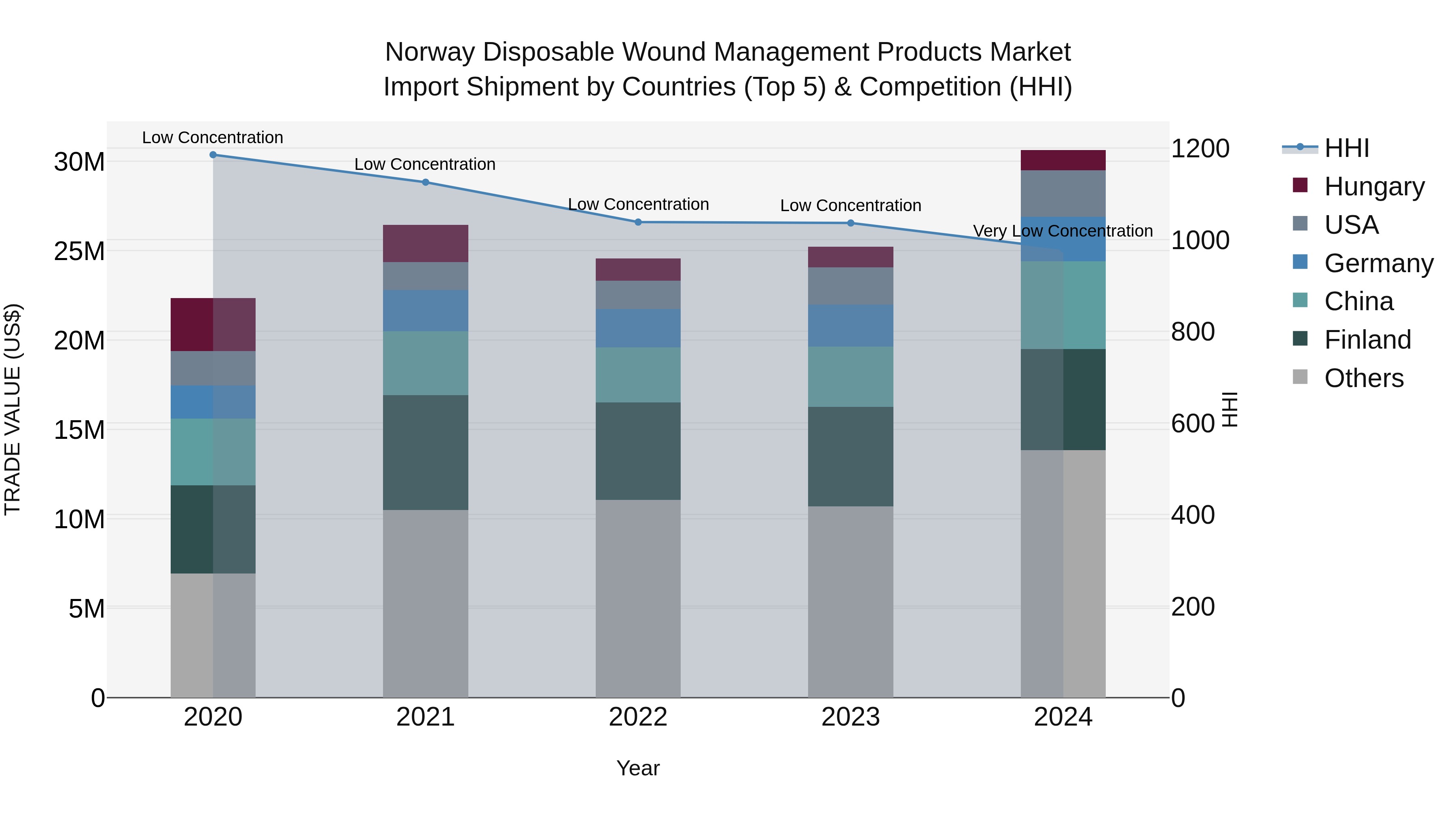This screenshot has width=1456, height=819.
Task: Click the 'Year' x-axis title
Action: [638, 768]
